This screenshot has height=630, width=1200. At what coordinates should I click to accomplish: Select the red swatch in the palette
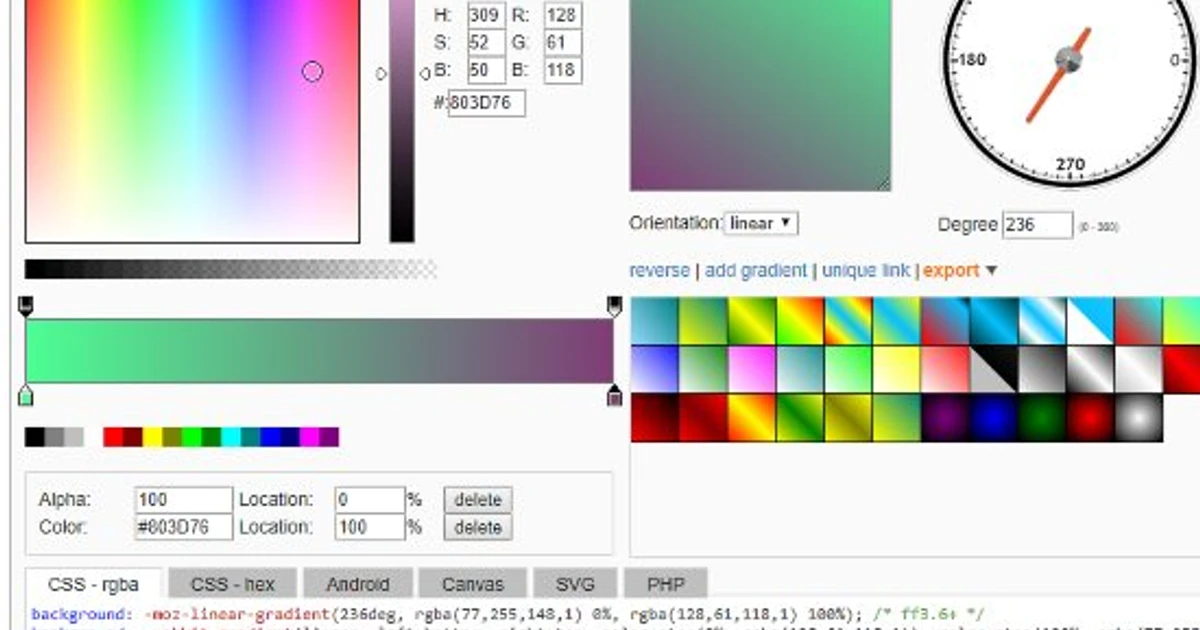pos(113,437)
